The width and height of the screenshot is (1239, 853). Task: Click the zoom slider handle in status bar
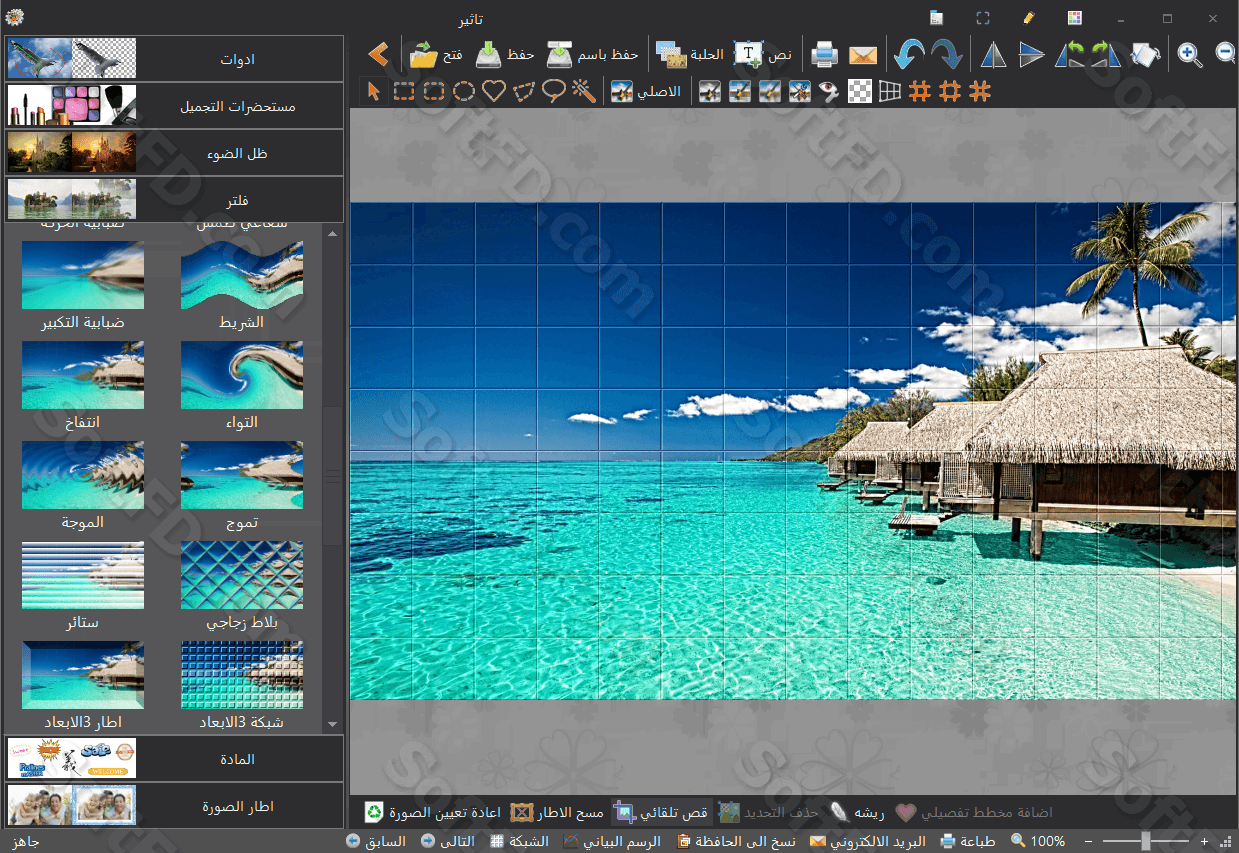(x=1146, y=841)
